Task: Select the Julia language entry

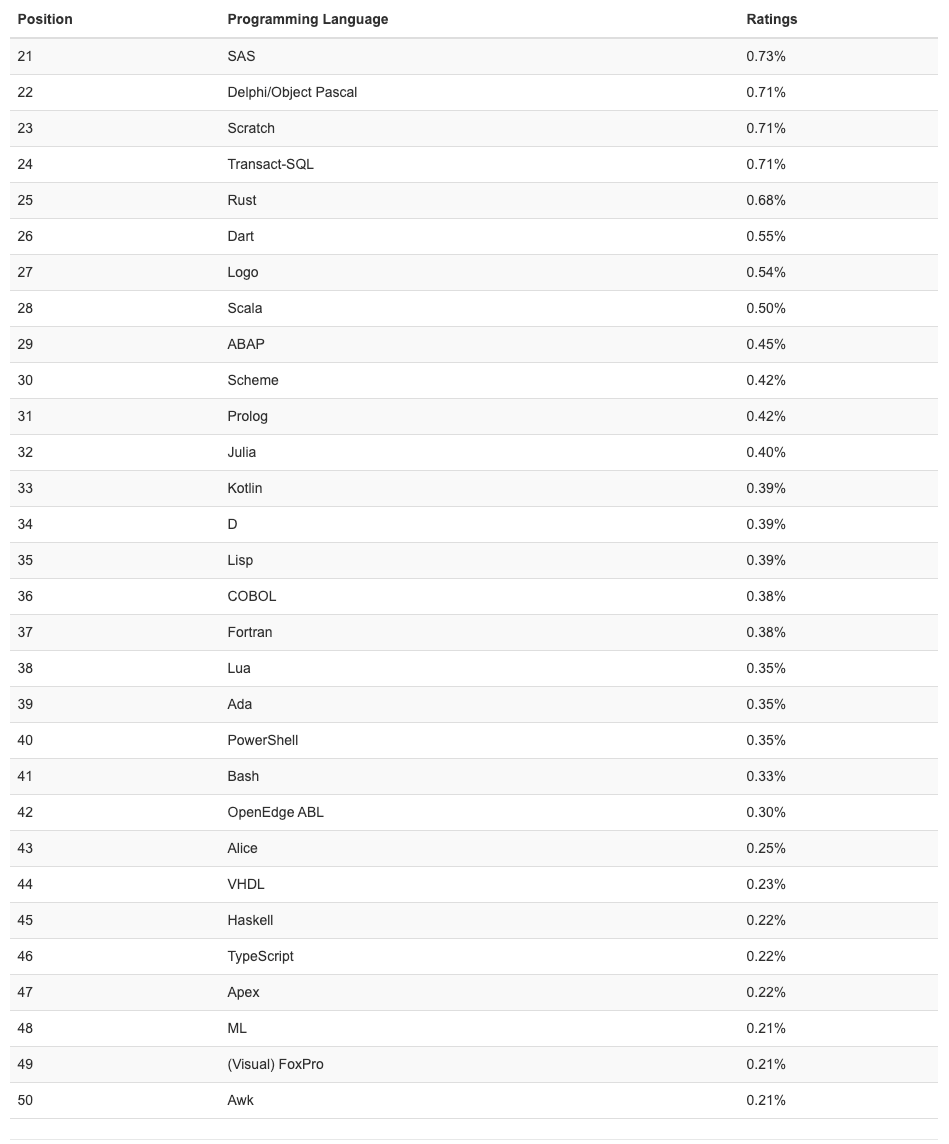Action: (x=241, y=452)
